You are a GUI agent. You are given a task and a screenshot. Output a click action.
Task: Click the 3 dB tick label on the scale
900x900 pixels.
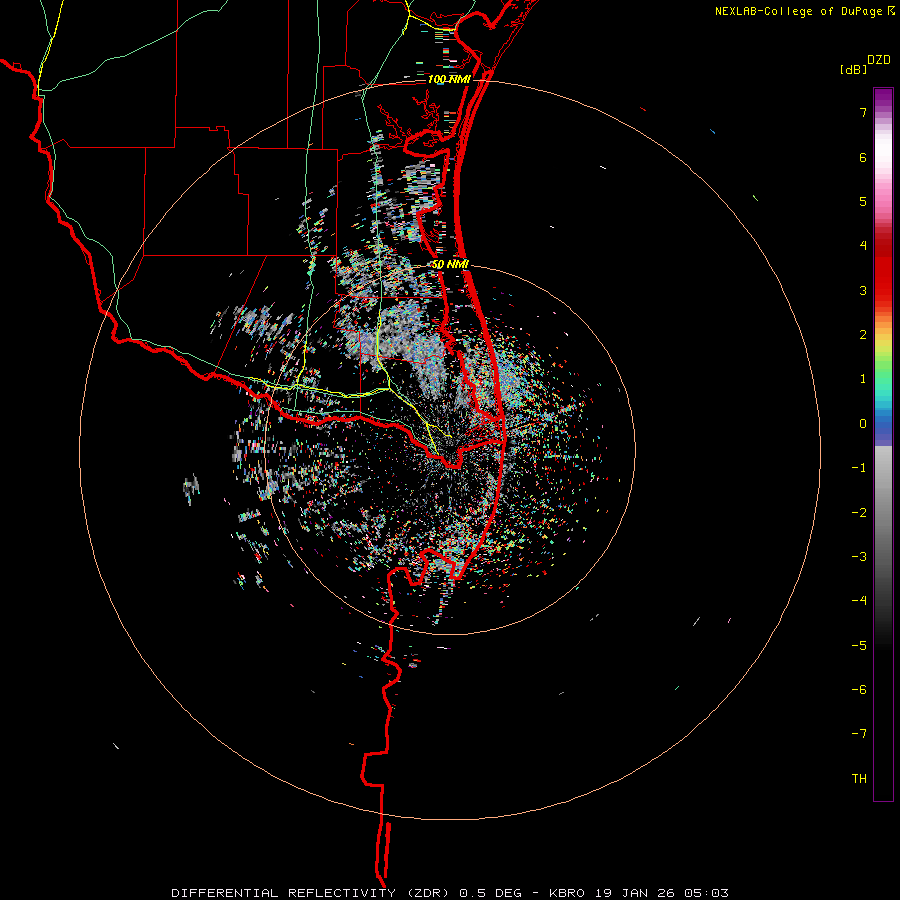pos(863,290)
